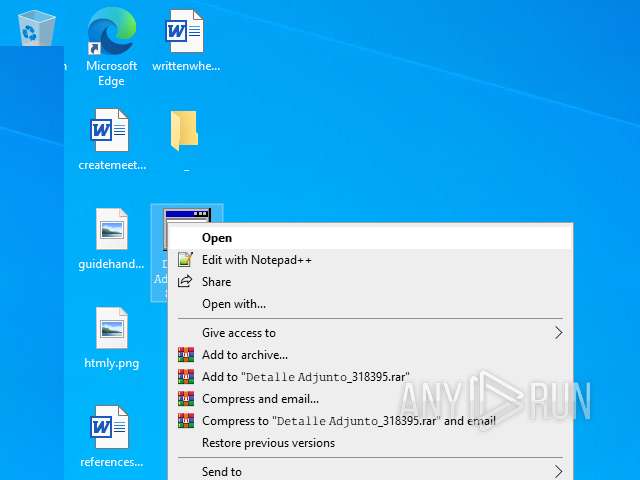Screen dimensions: 640x480
Task: Open the Recycle Bin icon
Action: (36, 28)
